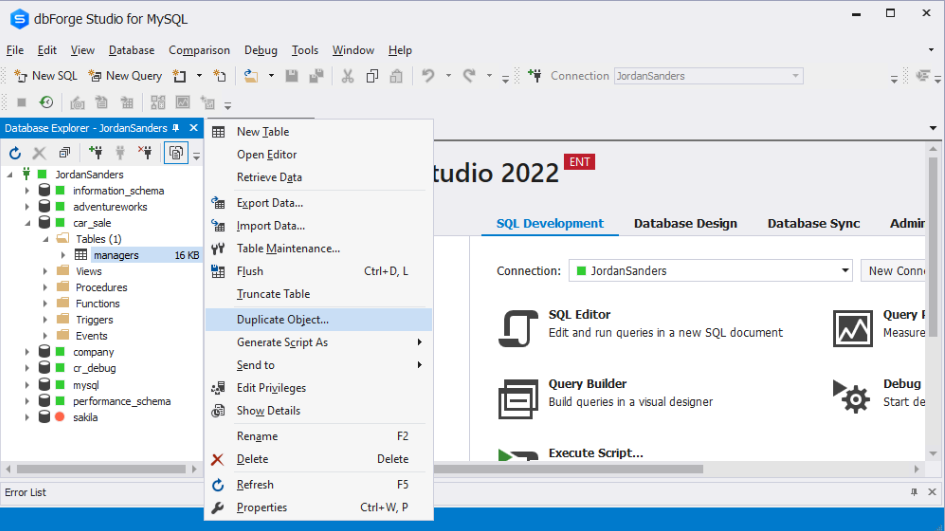The image size is (945, 531).
Task: Click the Query Profiler chart icon
Action: tap(852, 328)
